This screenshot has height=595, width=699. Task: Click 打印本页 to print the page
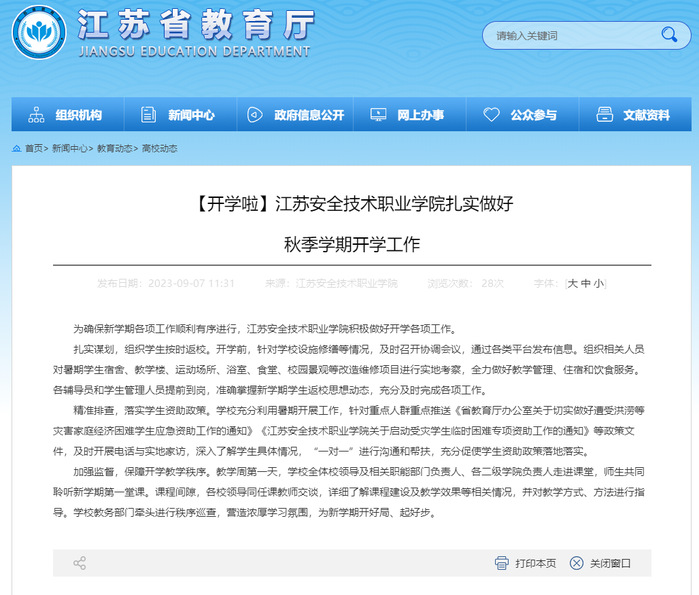point(536,563)
